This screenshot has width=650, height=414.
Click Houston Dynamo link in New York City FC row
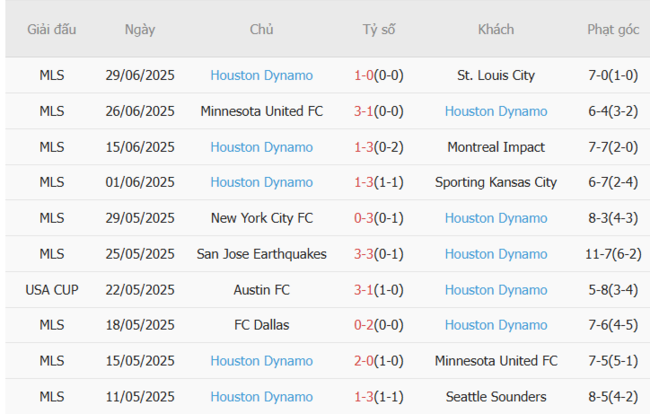coord(496,218)
